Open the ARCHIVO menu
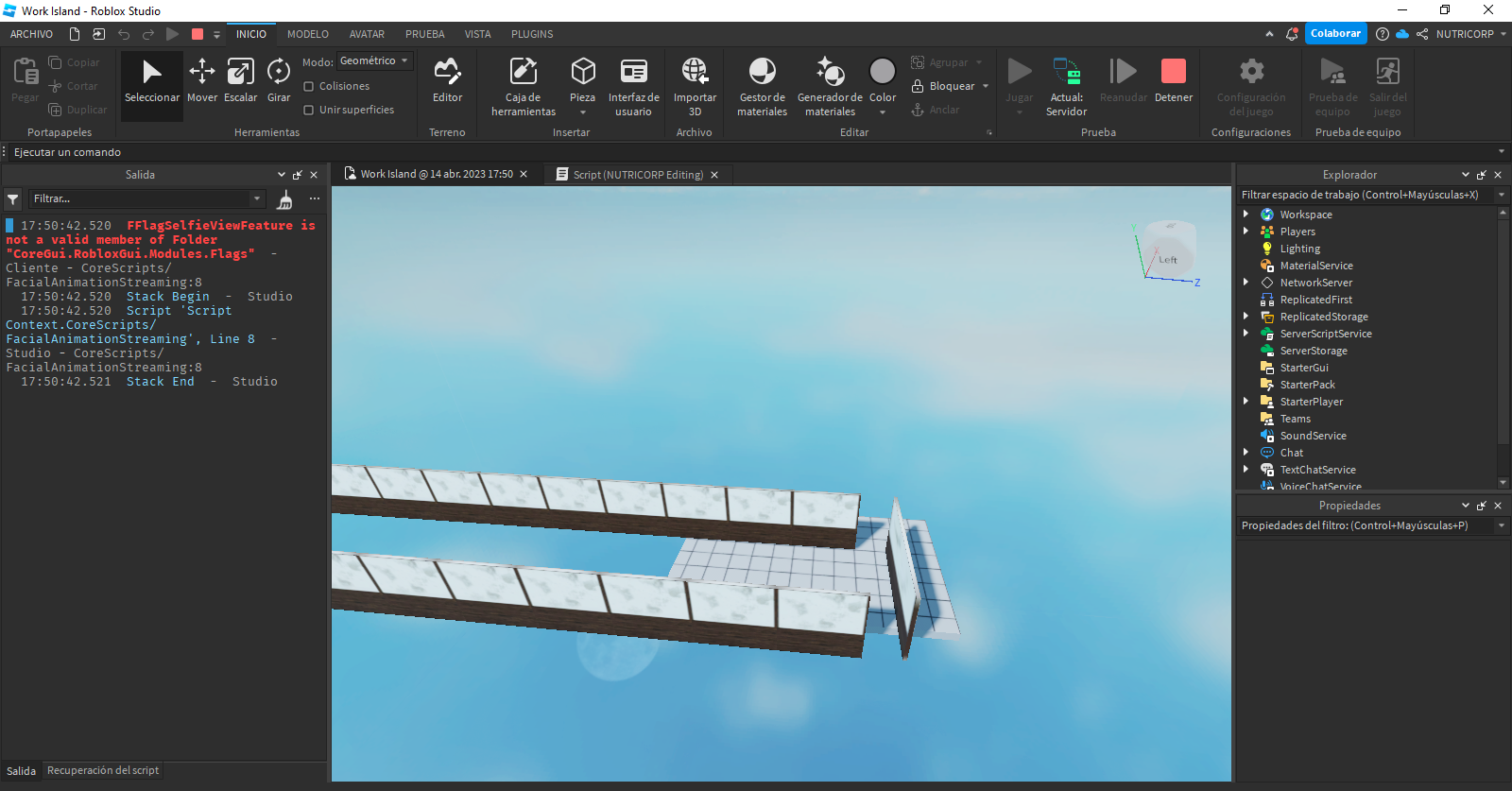The image size is (1512, 791). coord(31,34)
